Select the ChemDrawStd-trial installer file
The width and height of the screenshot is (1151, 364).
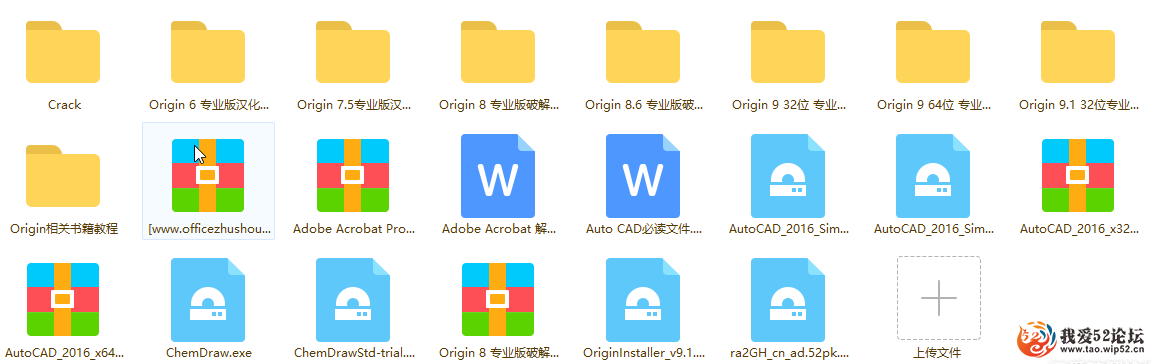[353, 299]
